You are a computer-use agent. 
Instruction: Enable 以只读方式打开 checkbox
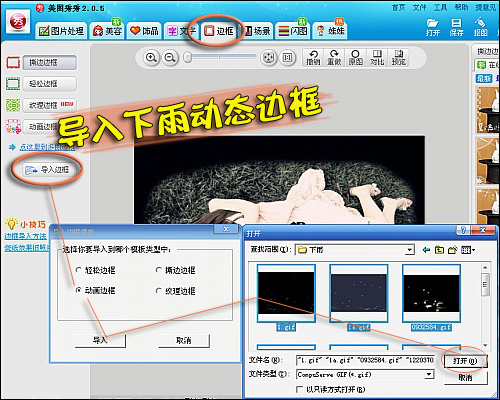point(300,389)
